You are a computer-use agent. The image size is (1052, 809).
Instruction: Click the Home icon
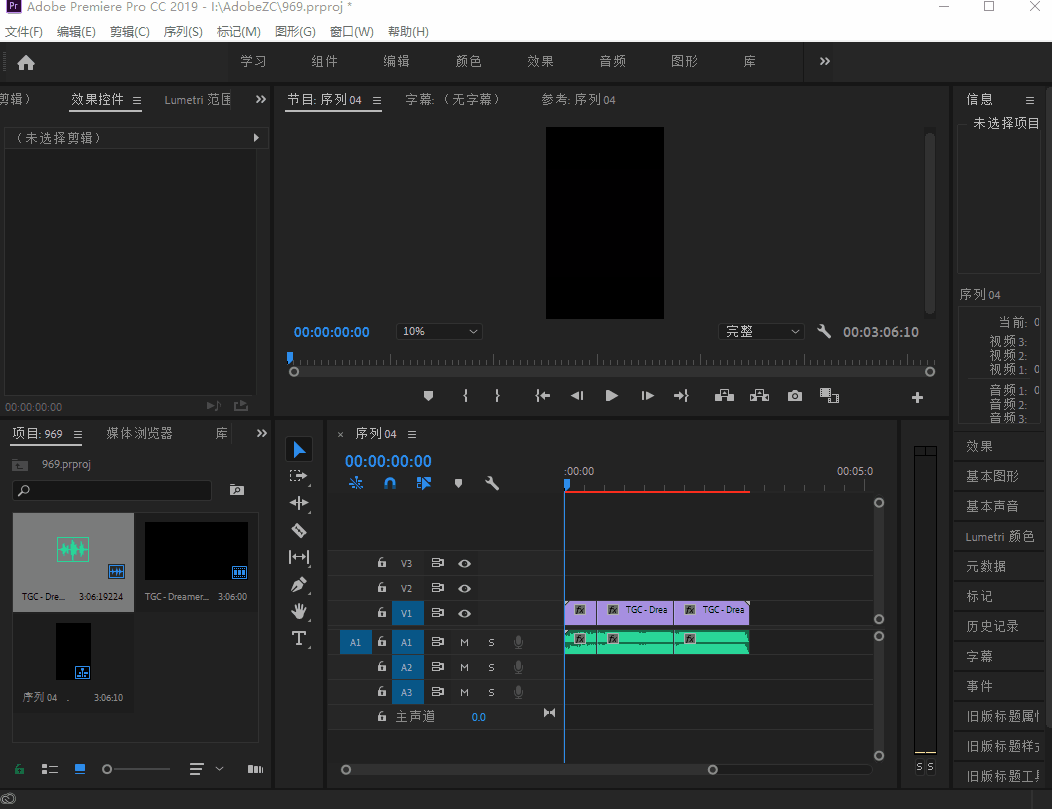[26, 62]
